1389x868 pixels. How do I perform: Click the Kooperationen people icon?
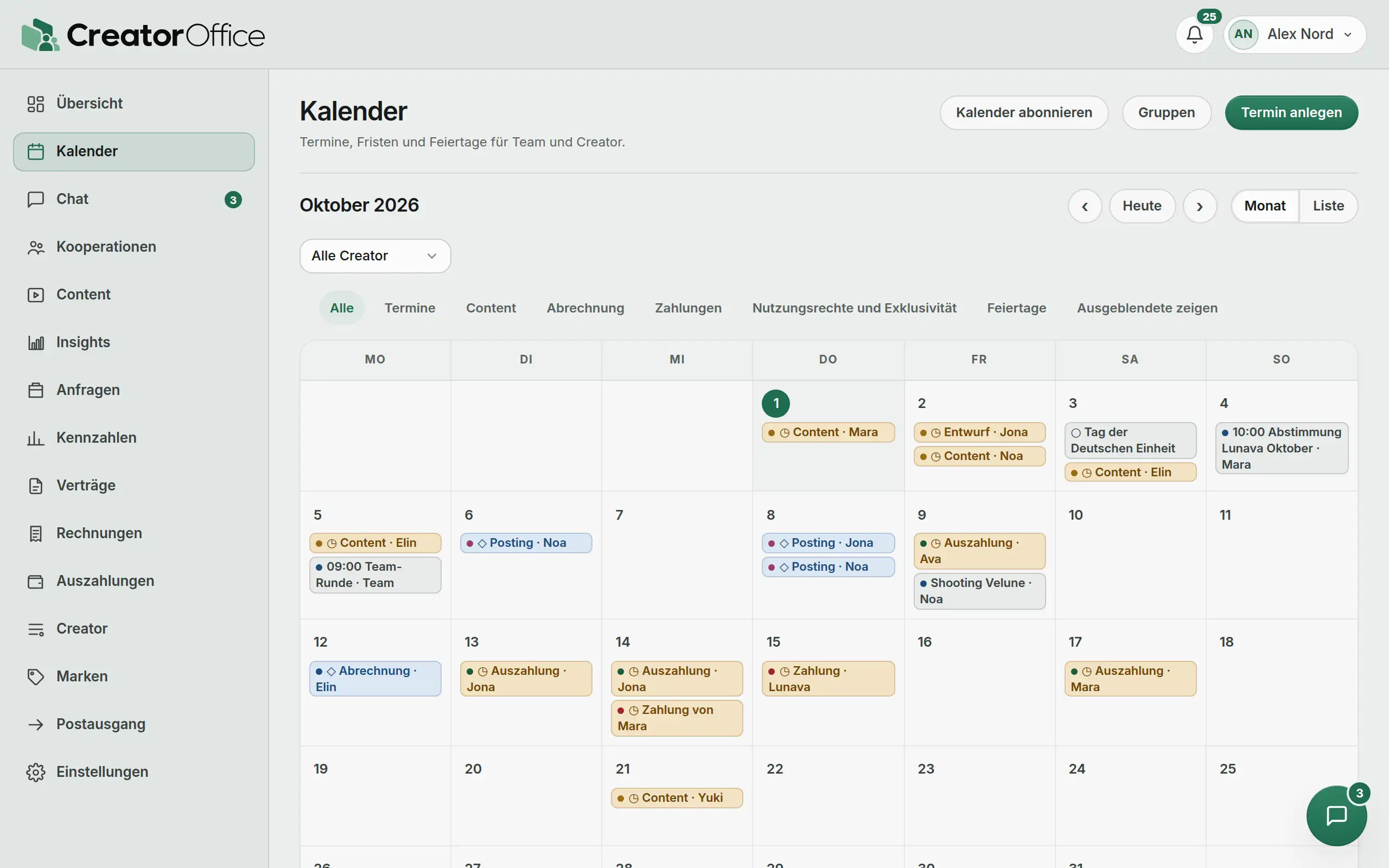tap(36, 247)
